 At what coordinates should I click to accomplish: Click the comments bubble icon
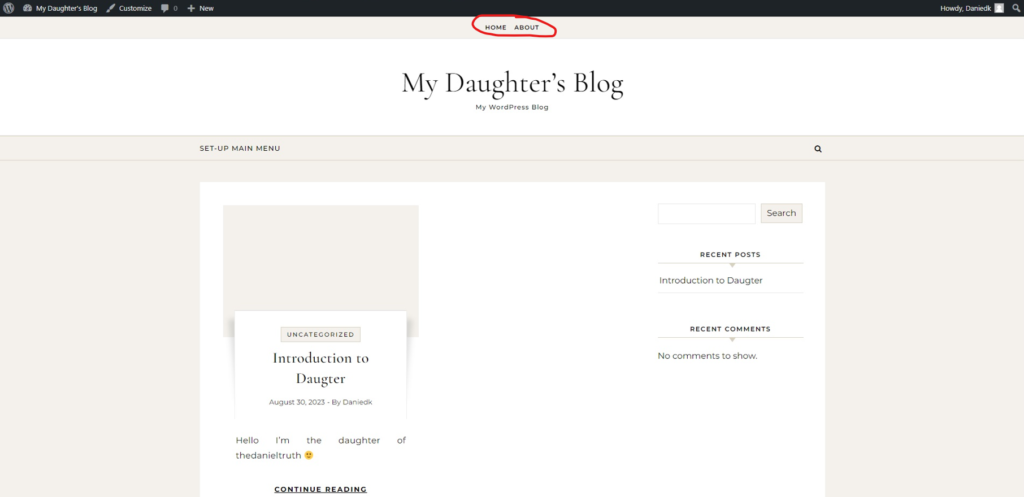coord(166,8)
